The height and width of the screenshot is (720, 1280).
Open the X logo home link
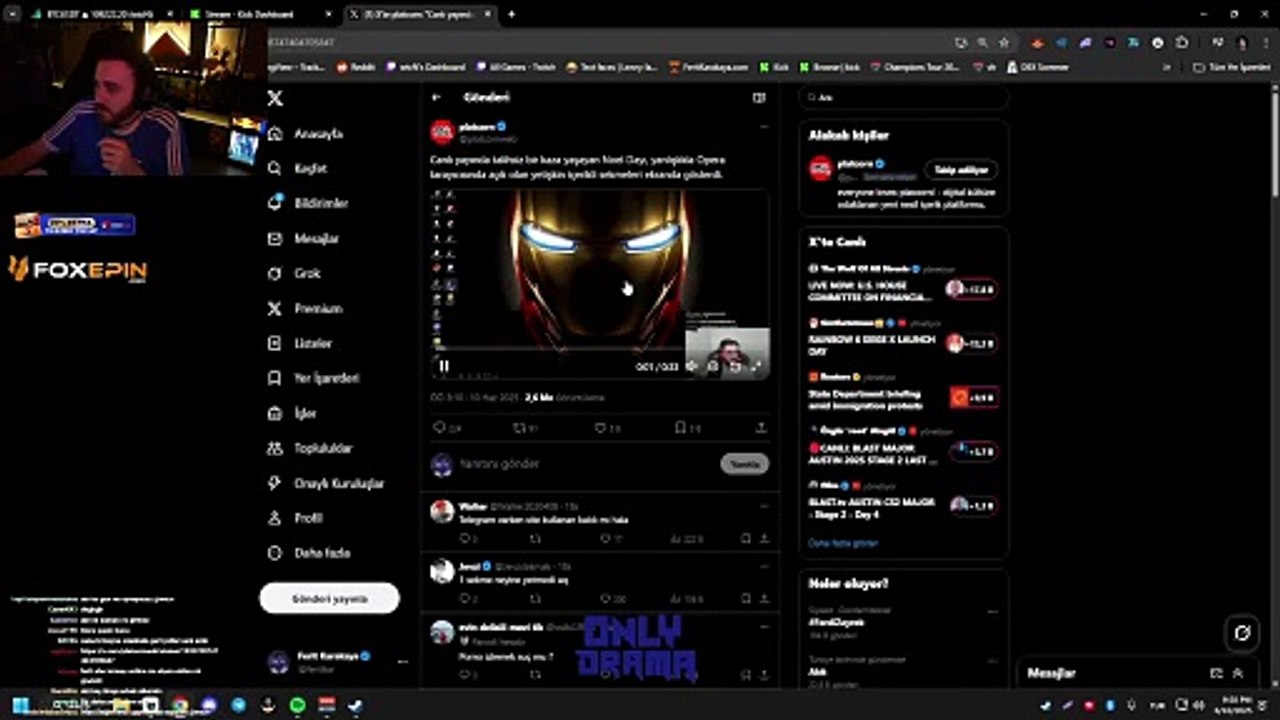click(275, 98)
